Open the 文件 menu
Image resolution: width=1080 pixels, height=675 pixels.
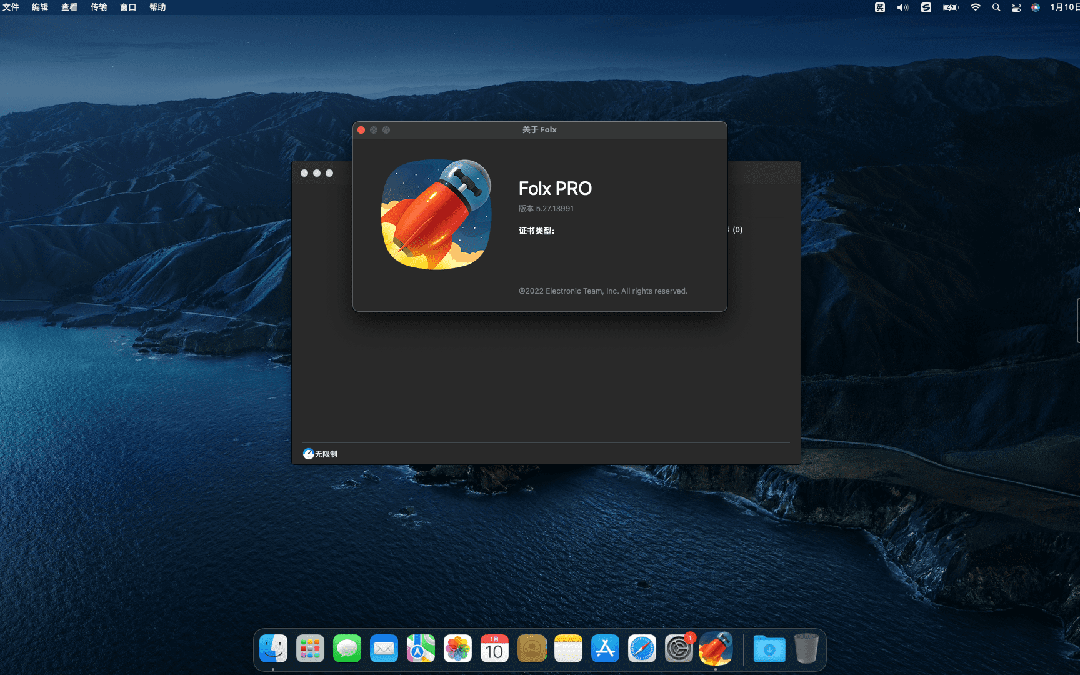pos(11,7)
